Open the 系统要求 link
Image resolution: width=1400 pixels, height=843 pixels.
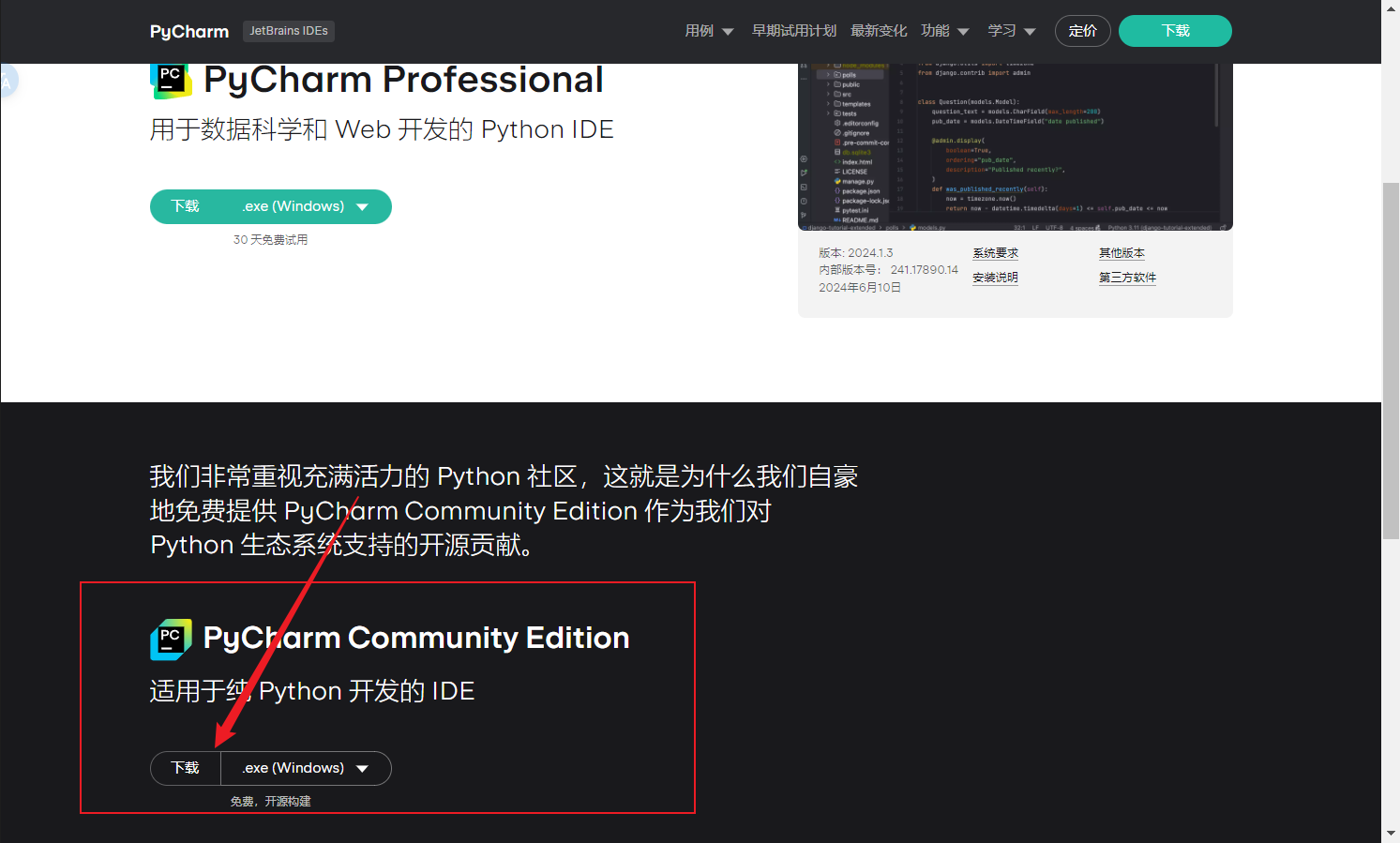tap(995, 253)
